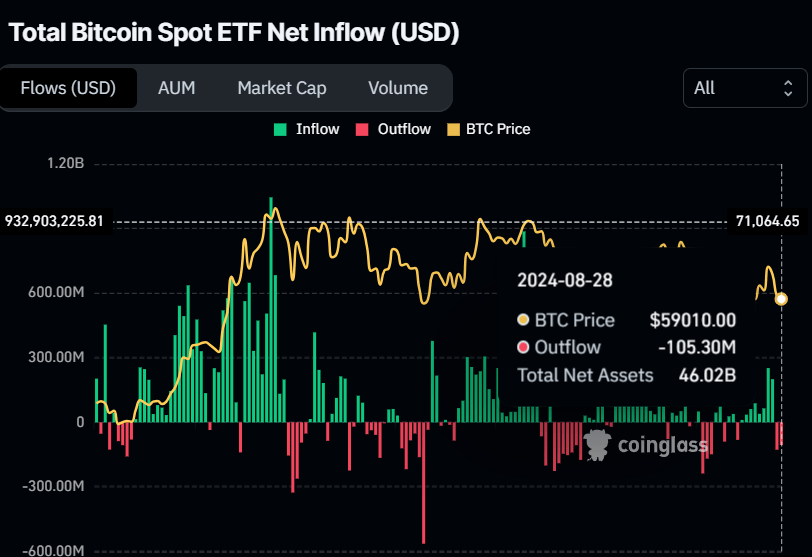The image size is (812, 557).
Task: Click the yellow BTC Price legend square
Action: 451,129
